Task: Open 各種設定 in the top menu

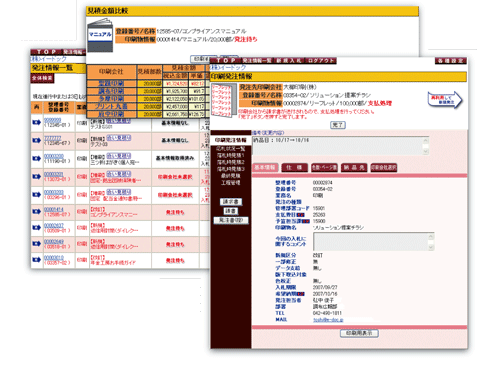Action: (x=451, y=61)
